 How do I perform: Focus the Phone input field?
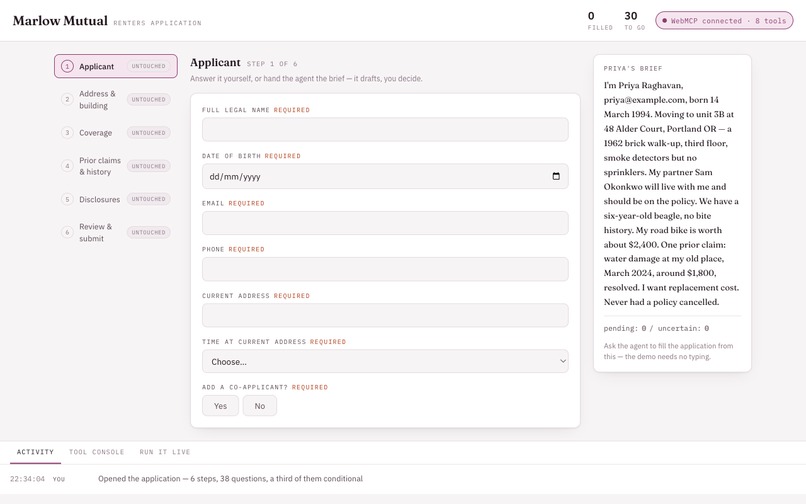point(385,269)
